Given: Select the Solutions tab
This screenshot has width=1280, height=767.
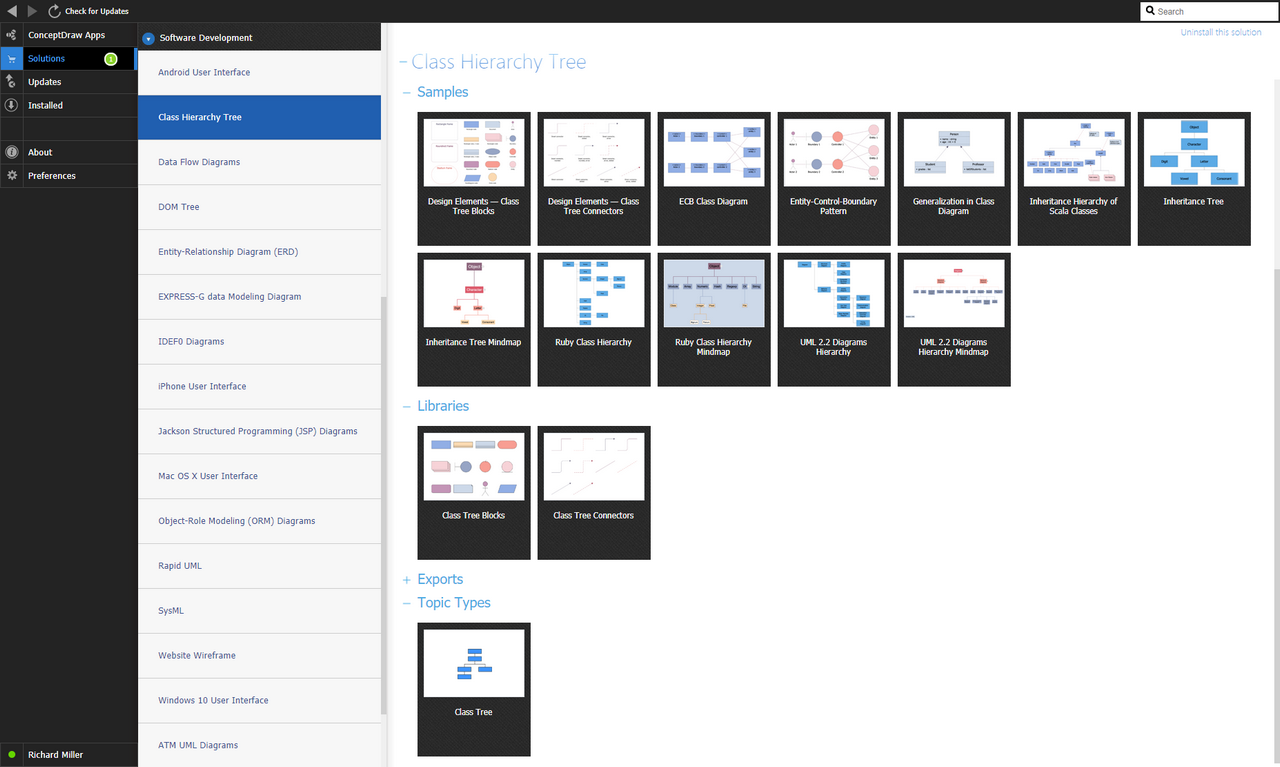Looking at the screenshot, I should [68, 59].
